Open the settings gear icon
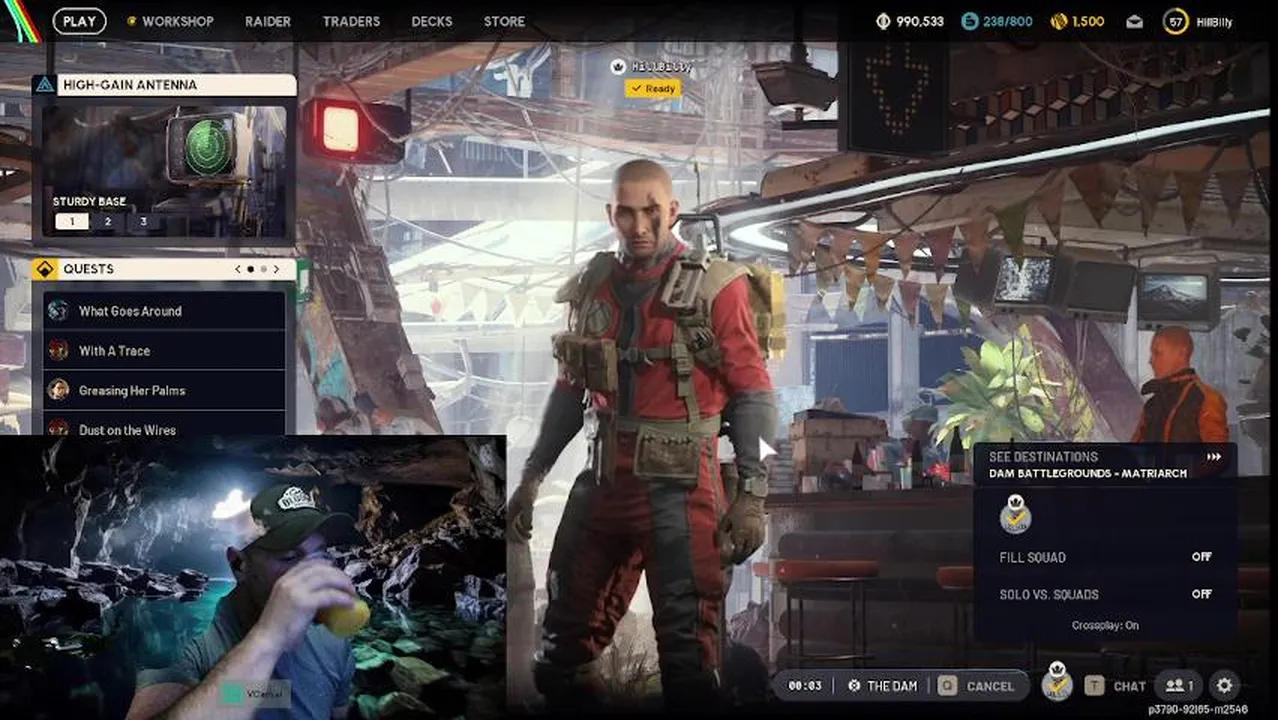Image resolution: width=1278 pixels, height=720 pixels. 1225,686
